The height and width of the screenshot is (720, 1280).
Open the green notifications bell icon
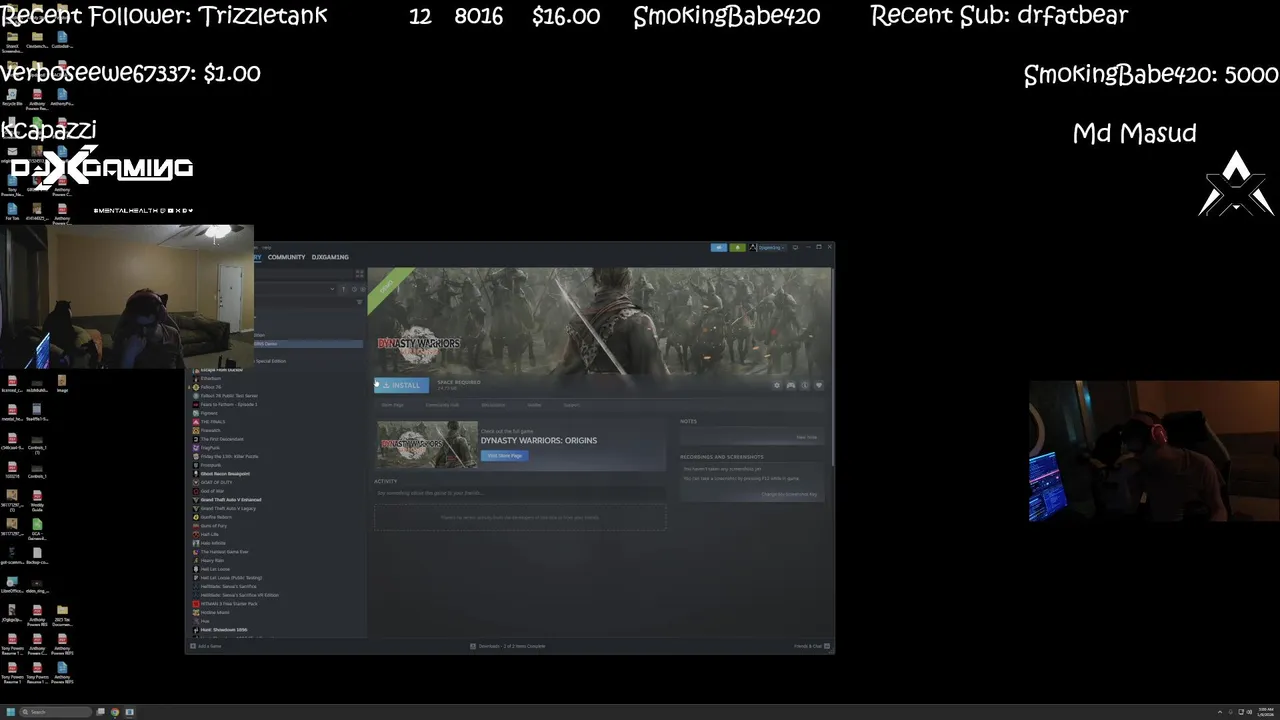pos(738,247)
